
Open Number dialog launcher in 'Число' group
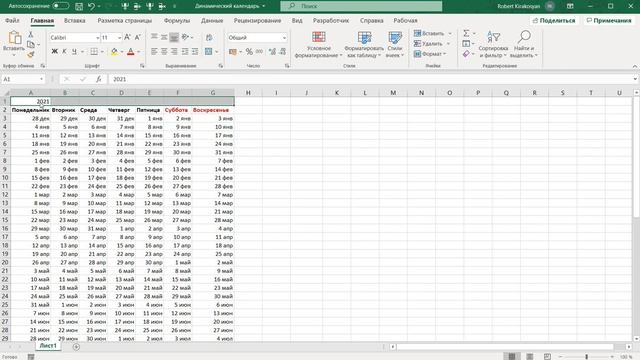[x=287, y=66]
